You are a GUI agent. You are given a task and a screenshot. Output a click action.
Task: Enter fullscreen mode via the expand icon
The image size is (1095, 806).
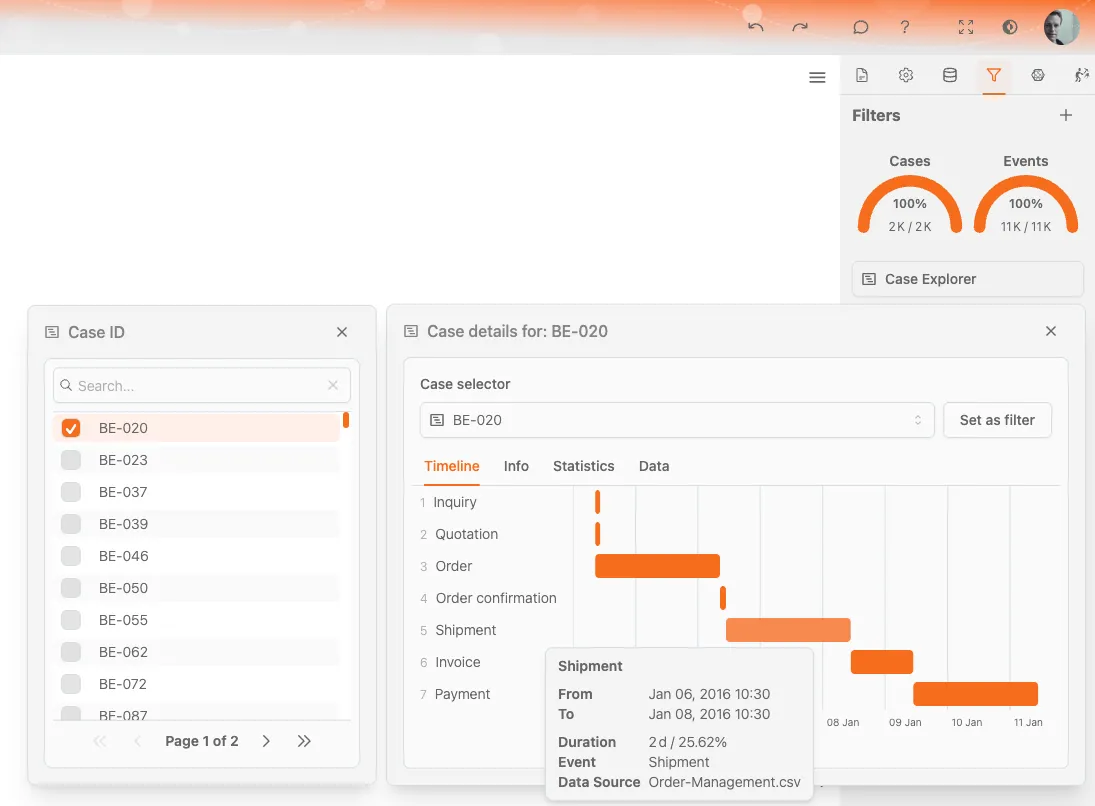(966, 27)
